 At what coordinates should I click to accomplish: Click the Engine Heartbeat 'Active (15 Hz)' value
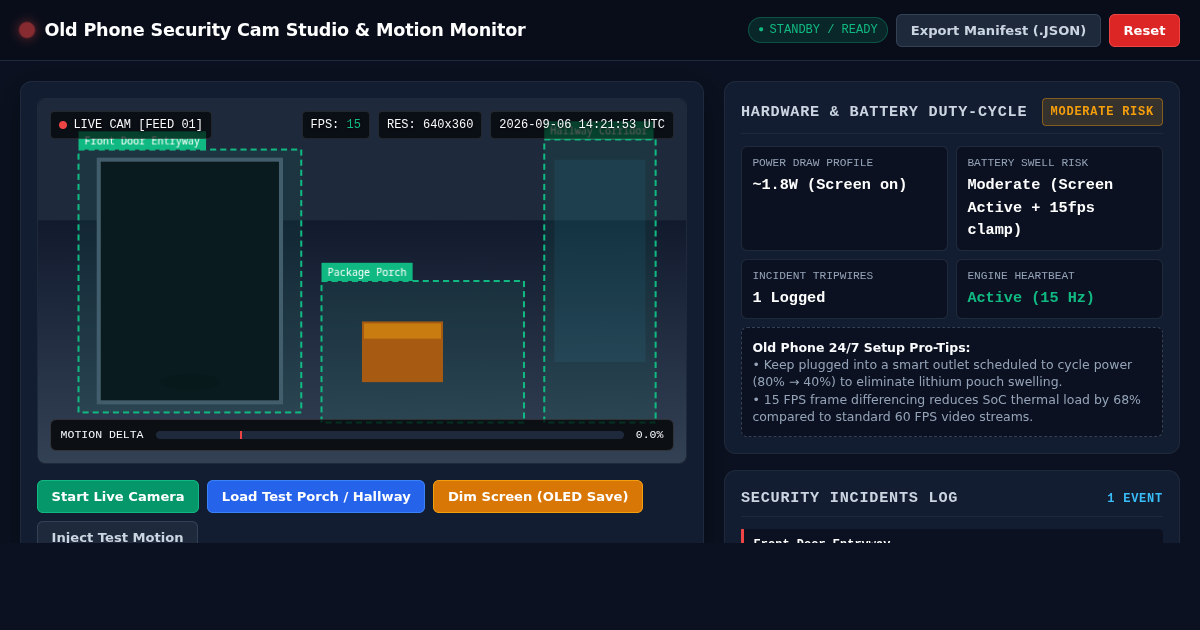point(1031,298)
